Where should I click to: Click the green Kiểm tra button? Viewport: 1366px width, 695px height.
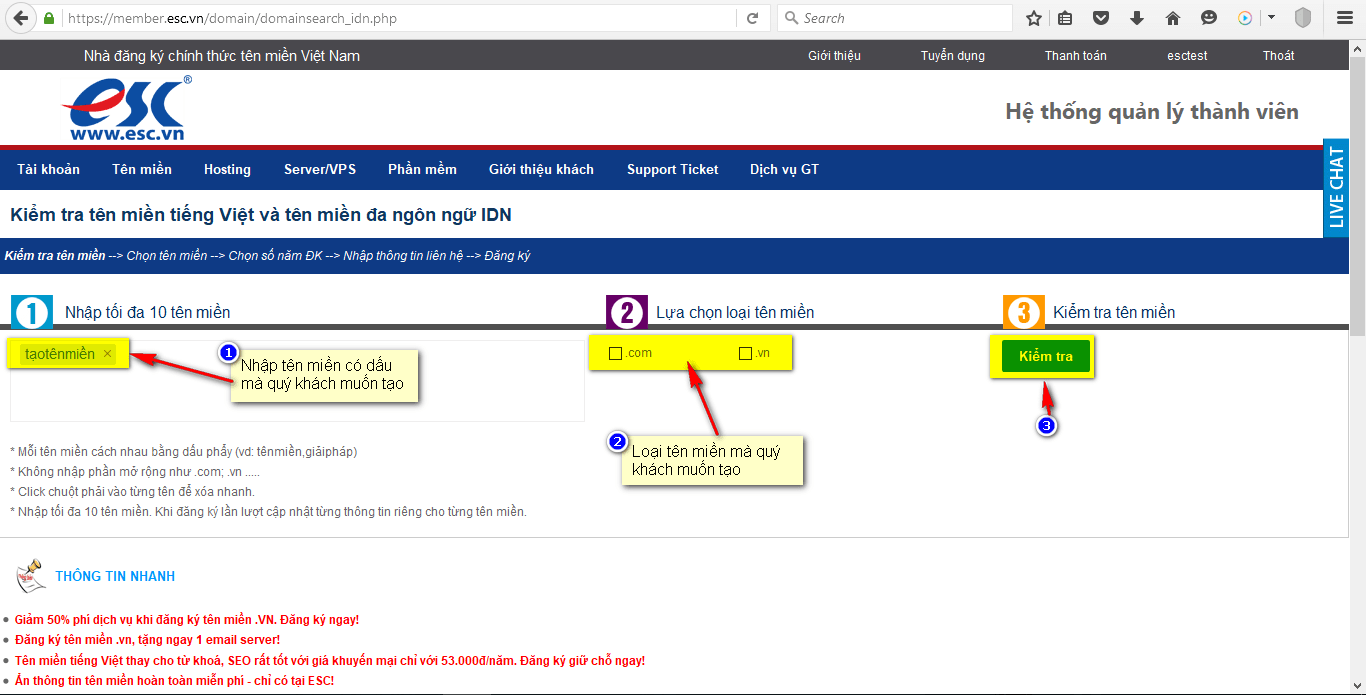click(1045, 356)
